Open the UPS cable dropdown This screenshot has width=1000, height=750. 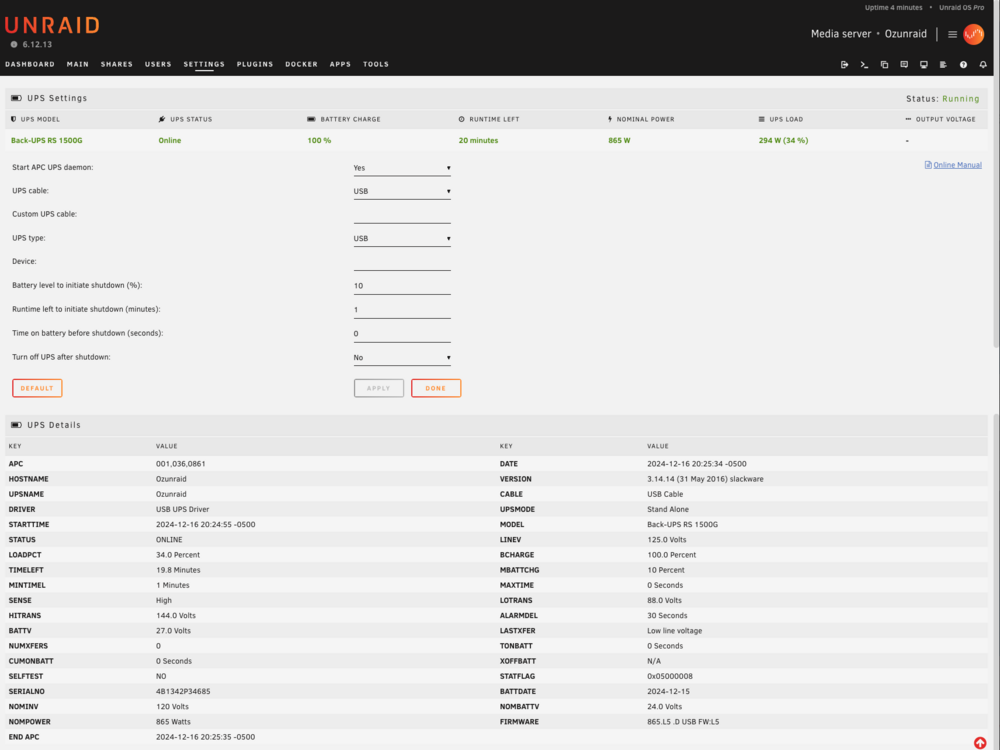[x=402, y=191]
